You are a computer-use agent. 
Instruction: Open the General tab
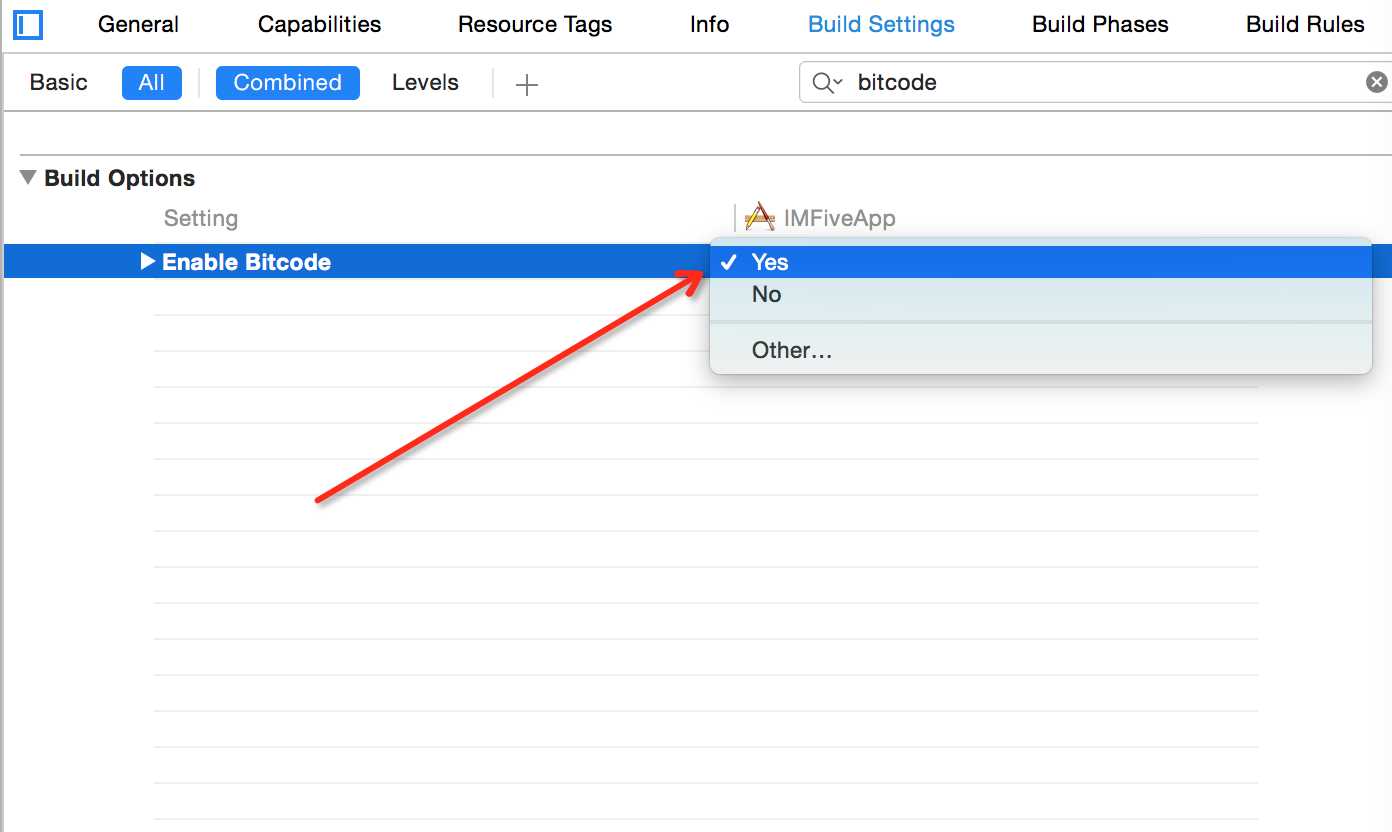139,25
